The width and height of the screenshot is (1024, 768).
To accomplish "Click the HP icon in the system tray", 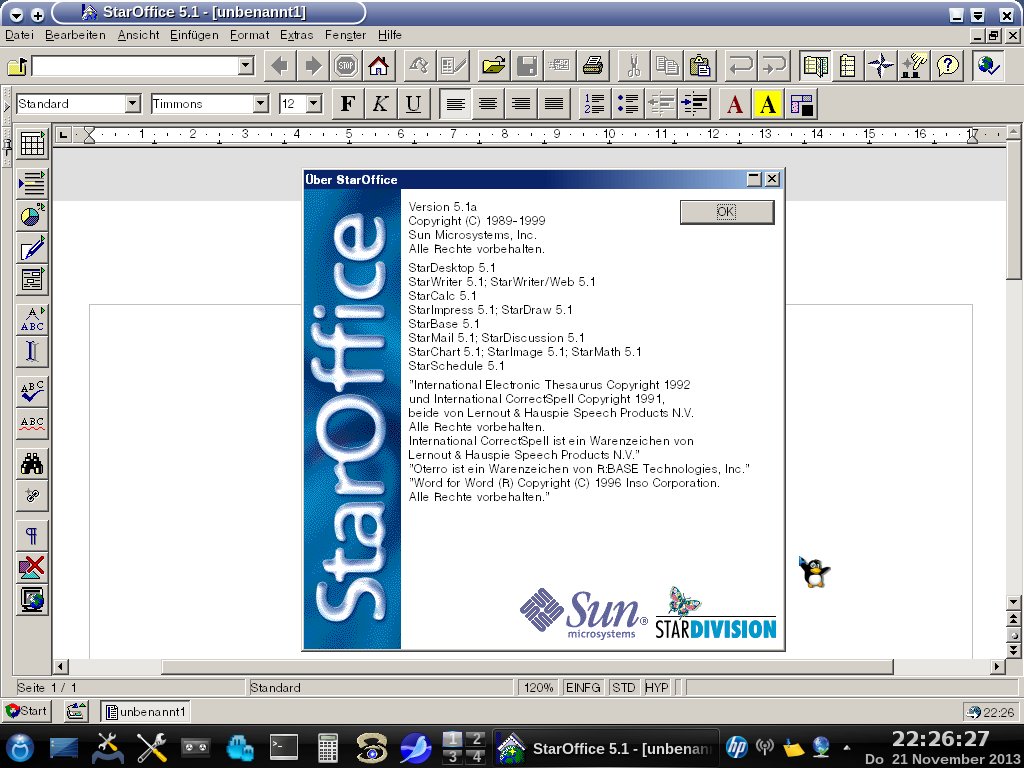I will [x=737, y=746].
